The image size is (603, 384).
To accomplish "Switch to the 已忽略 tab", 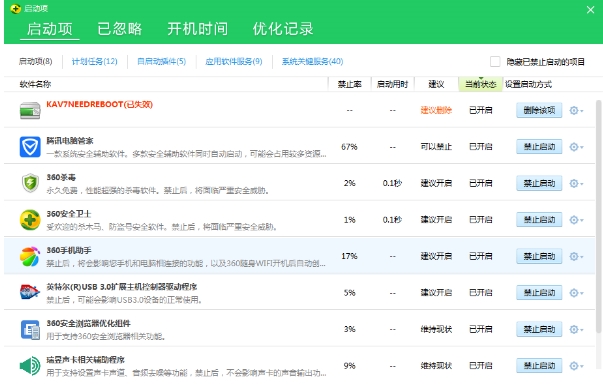I will coord(120,29).
